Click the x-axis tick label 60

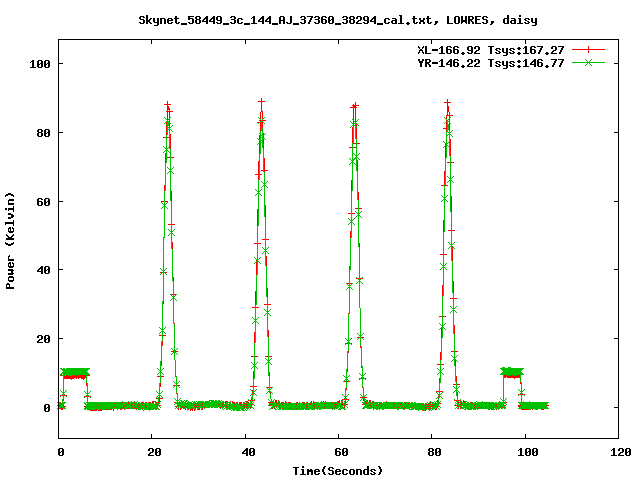[341, 452]
